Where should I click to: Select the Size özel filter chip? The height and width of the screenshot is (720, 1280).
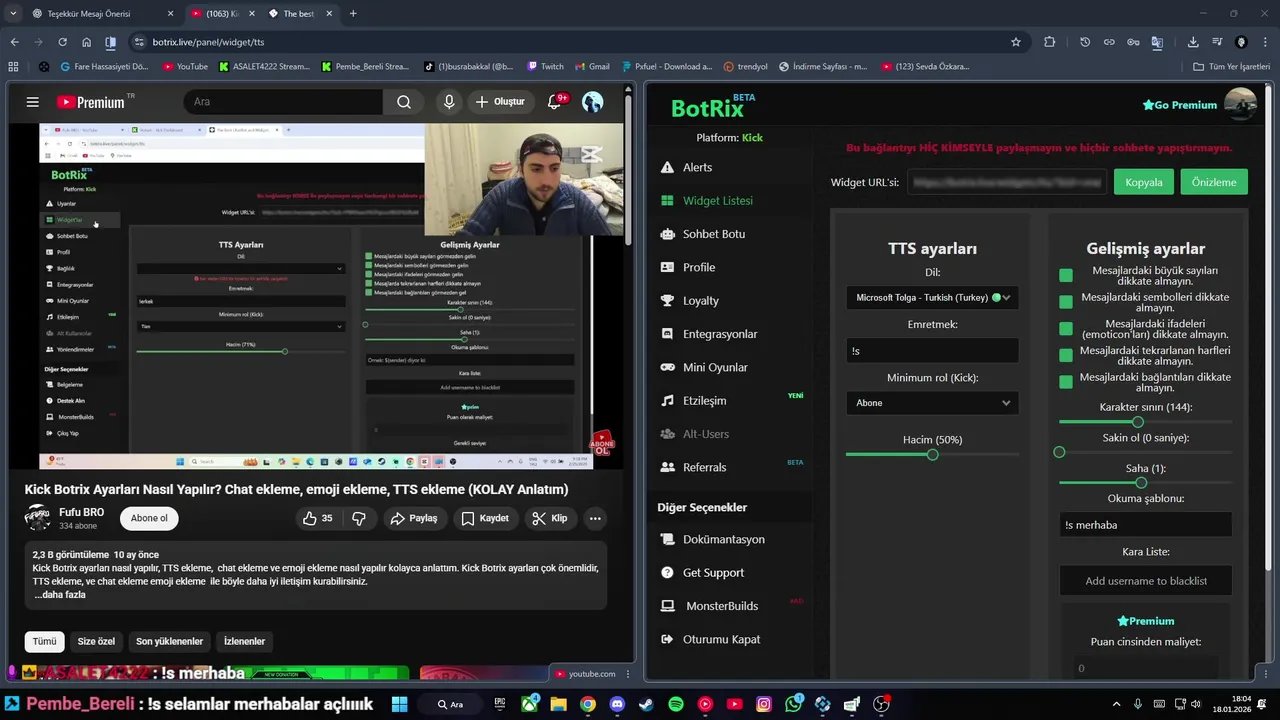[96, 641]
